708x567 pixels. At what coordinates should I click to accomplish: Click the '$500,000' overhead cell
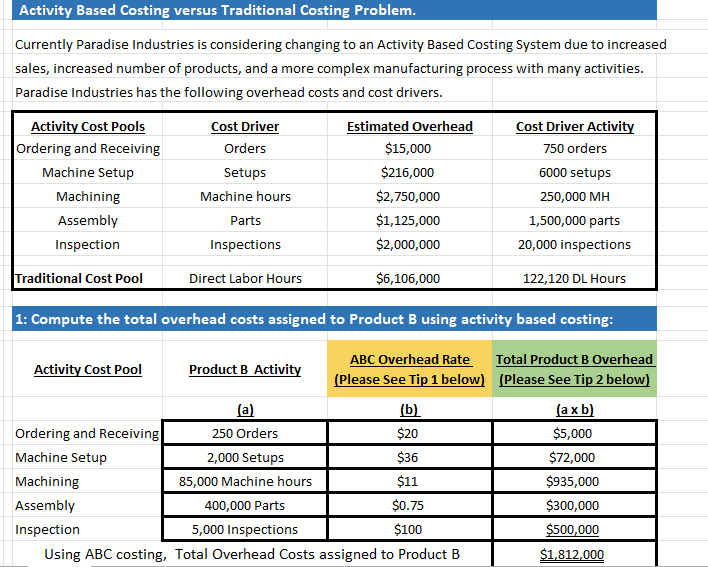(574, 529)
